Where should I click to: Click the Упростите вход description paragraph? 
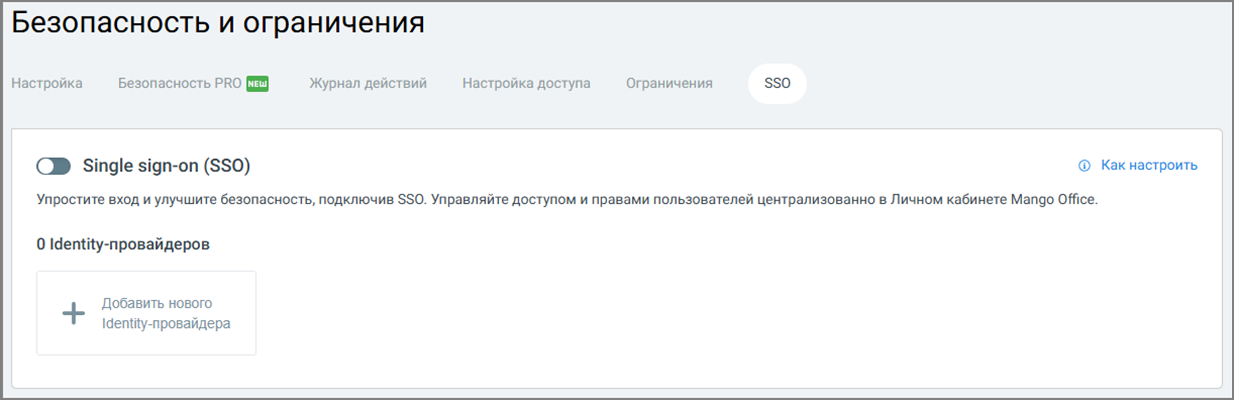tap(567, 200)
